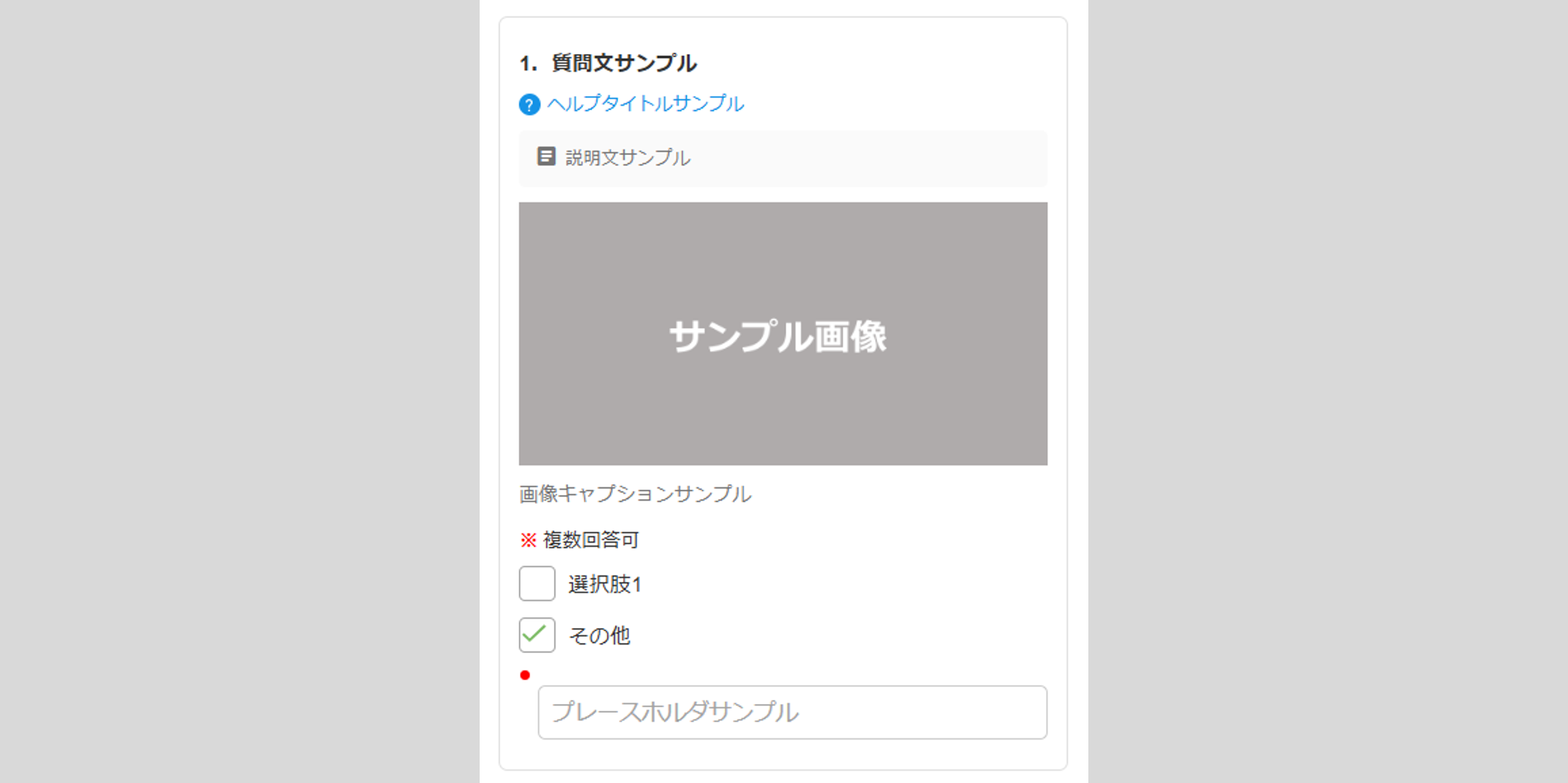Focus the プレースホルダサンプル text input
The height and width of the screenshot is (783, 1568).
click(792, 713)
